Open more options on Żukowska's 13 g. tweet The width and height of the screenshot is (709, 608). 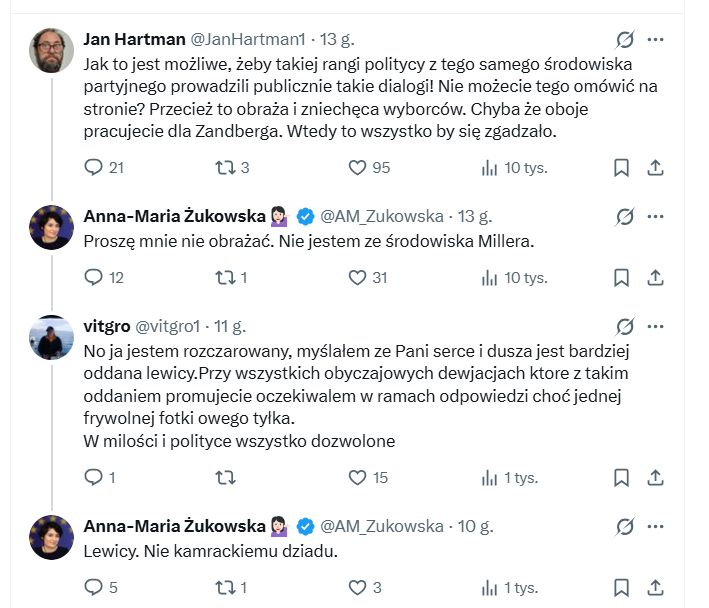tap(656, 216)
